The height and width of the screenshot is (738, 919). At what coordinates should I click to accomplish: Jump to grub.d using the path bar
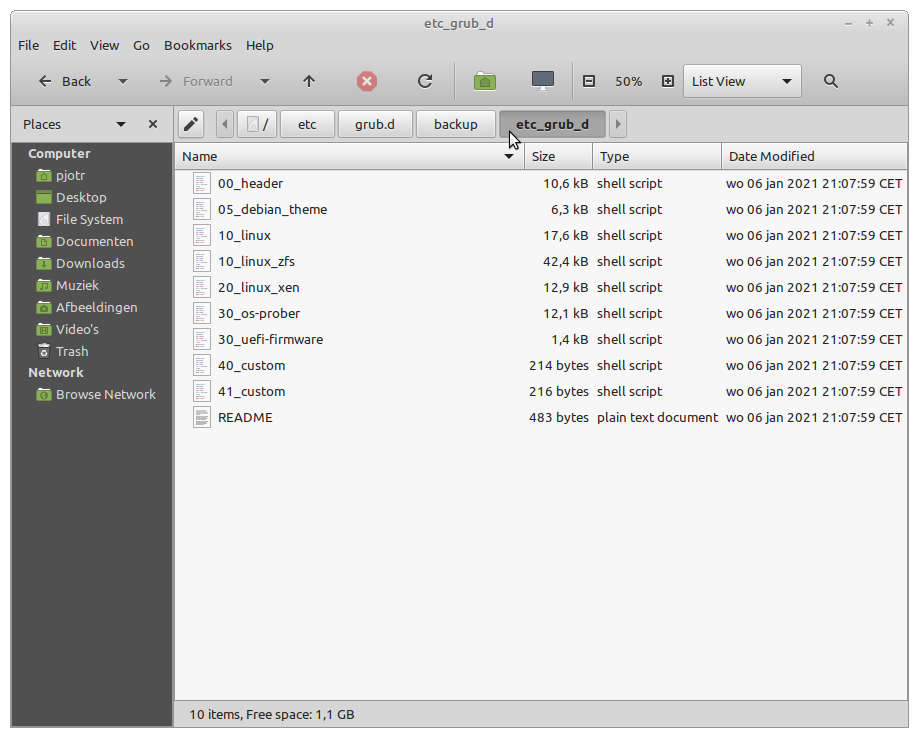pyautogui.click(x=375, y=124)
